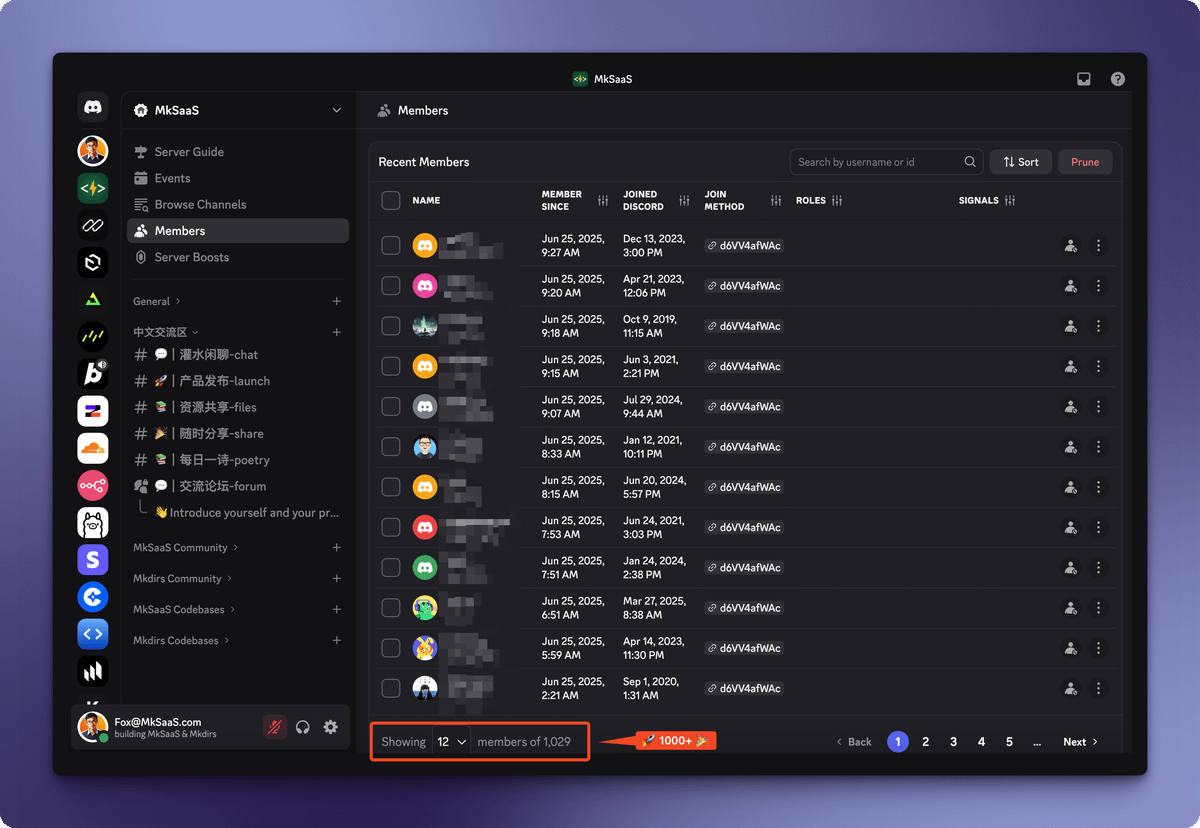Open the blue C server icon

pyautogui.click(x=93, y=597)
